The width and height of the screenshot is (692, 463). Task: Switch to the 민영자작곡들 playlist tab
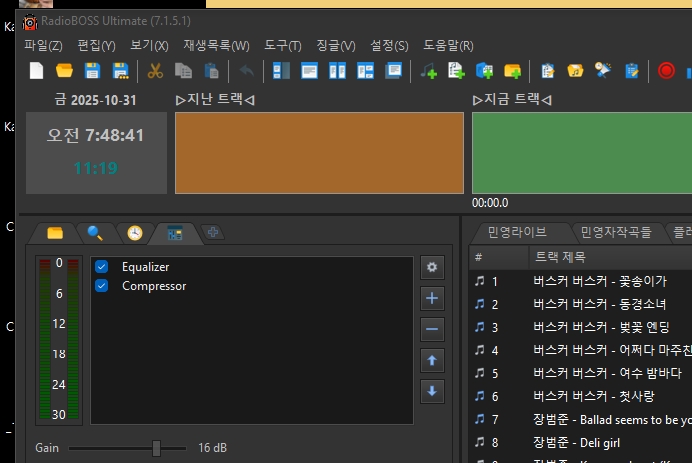click(616, 232)
